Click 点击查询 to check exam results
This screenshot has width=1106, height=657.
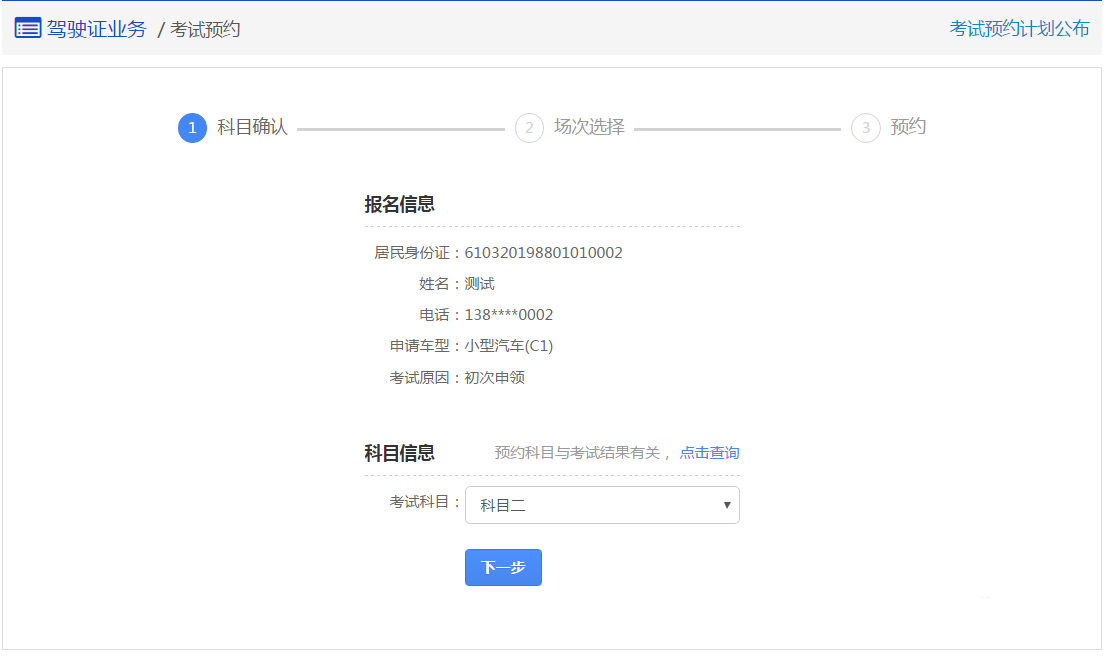pyautogui.click(x=709, y=452)
